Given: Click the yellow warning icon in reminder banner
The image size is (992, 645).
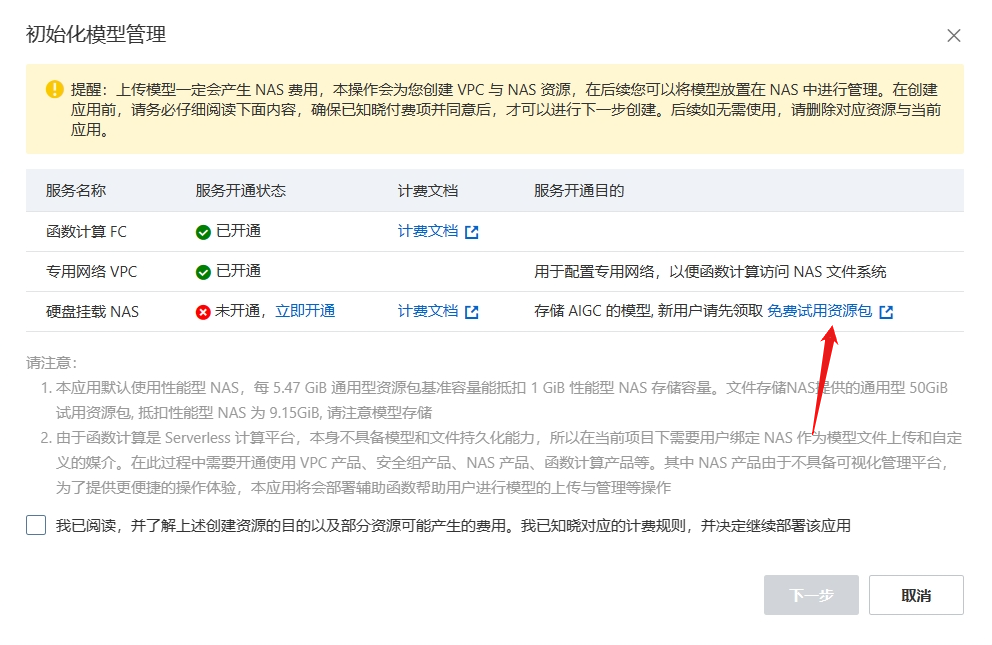Looking at the screenshot, I should point(55,89).
